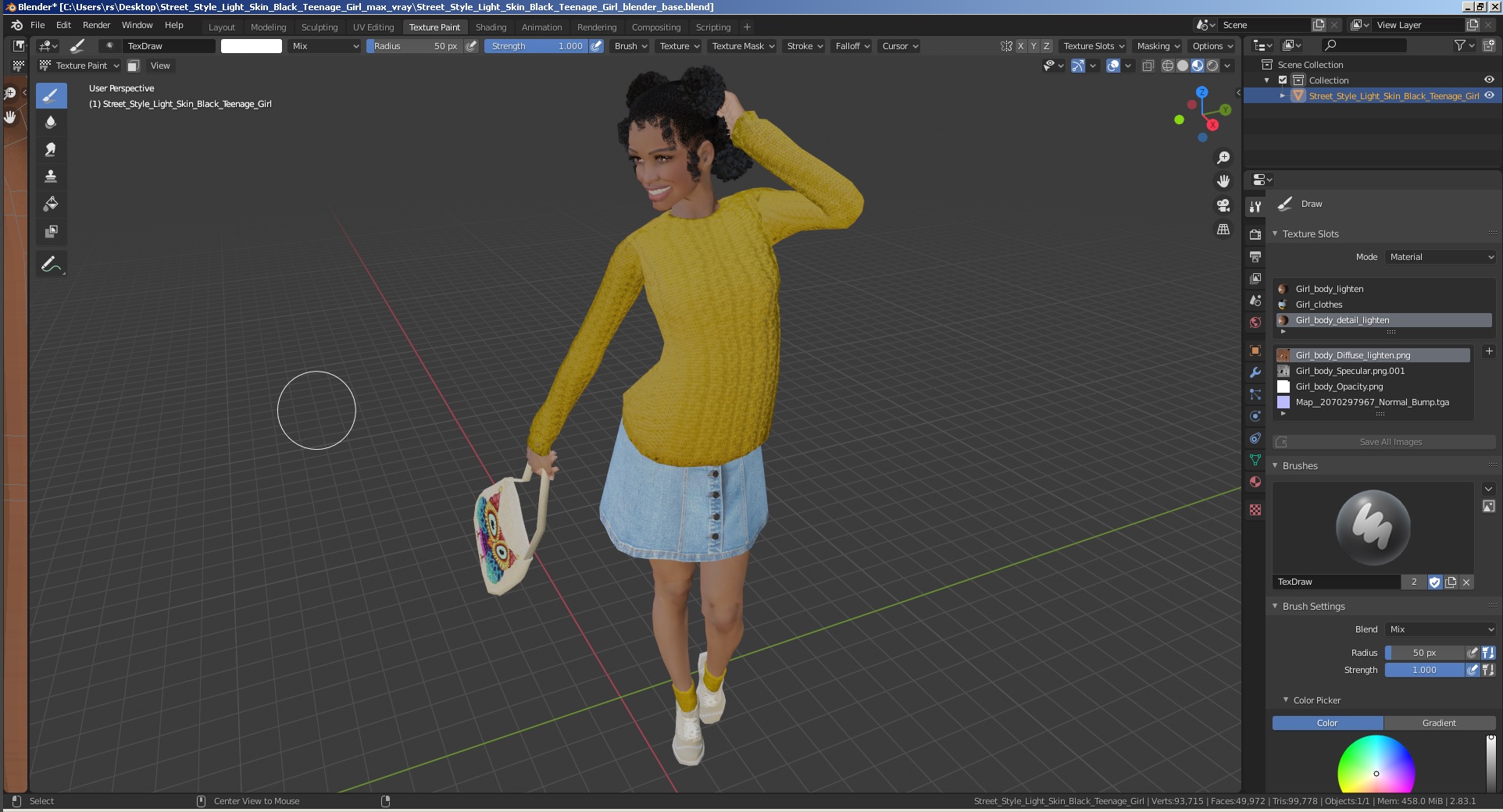Select the Mask tool

point(51,231)
